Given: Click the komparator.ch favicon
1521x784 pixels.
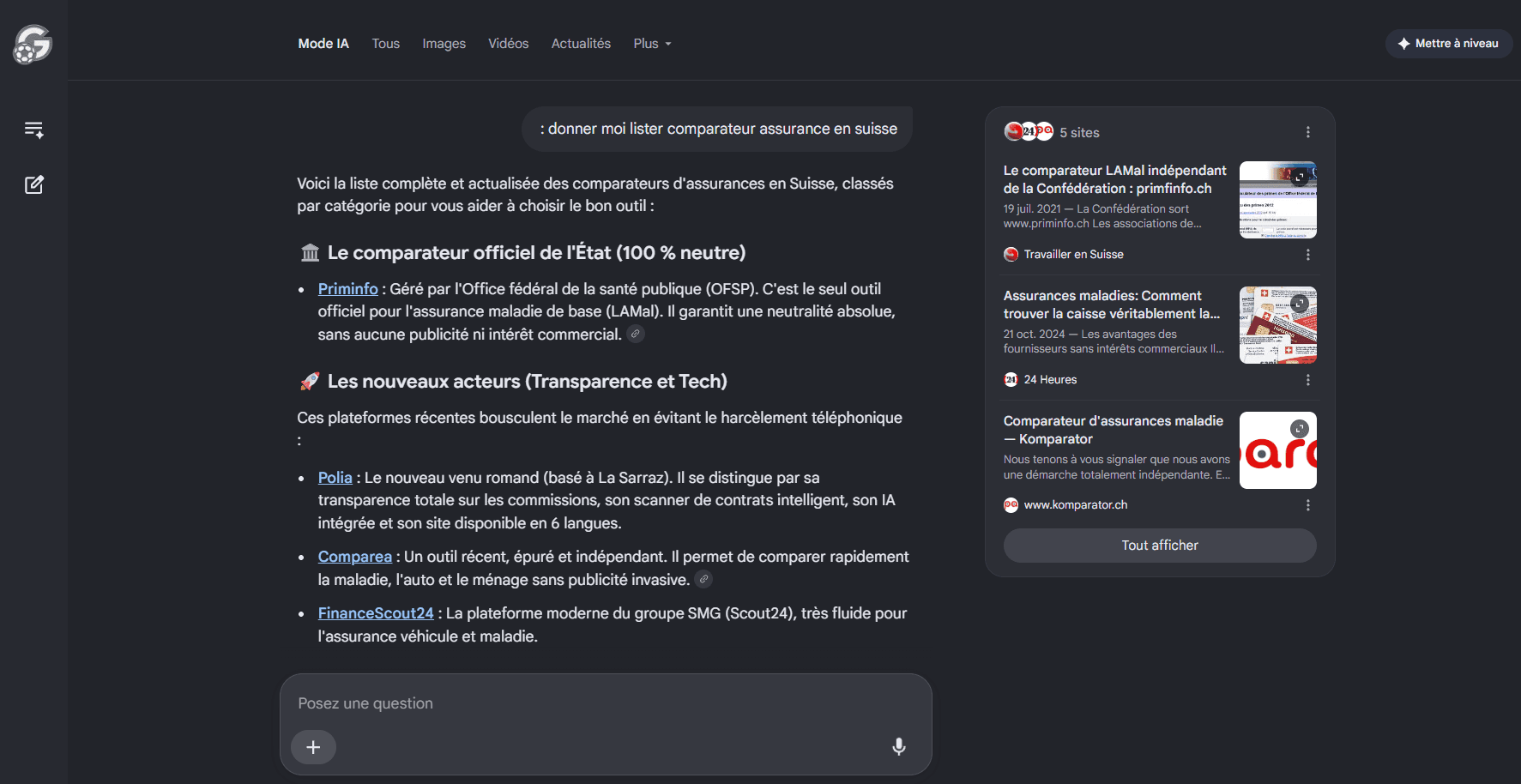Looking at the screenshot, I should pos(1011,504).
